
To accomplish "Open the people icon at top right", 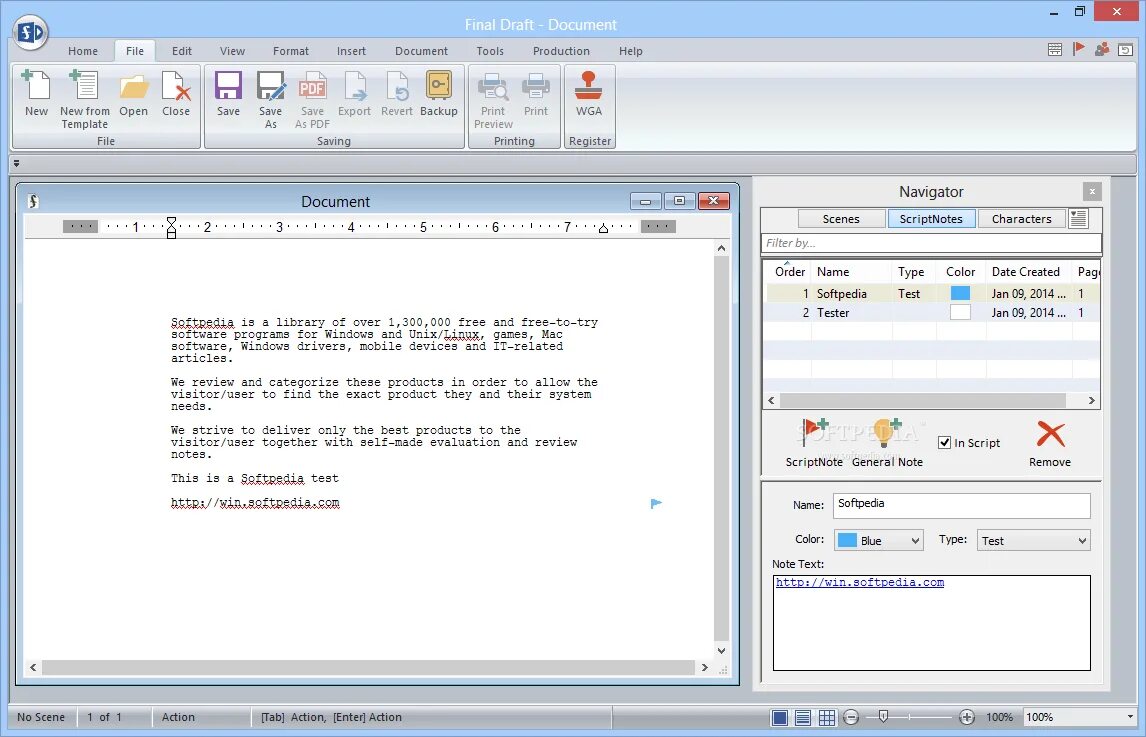I will 1102,49.
